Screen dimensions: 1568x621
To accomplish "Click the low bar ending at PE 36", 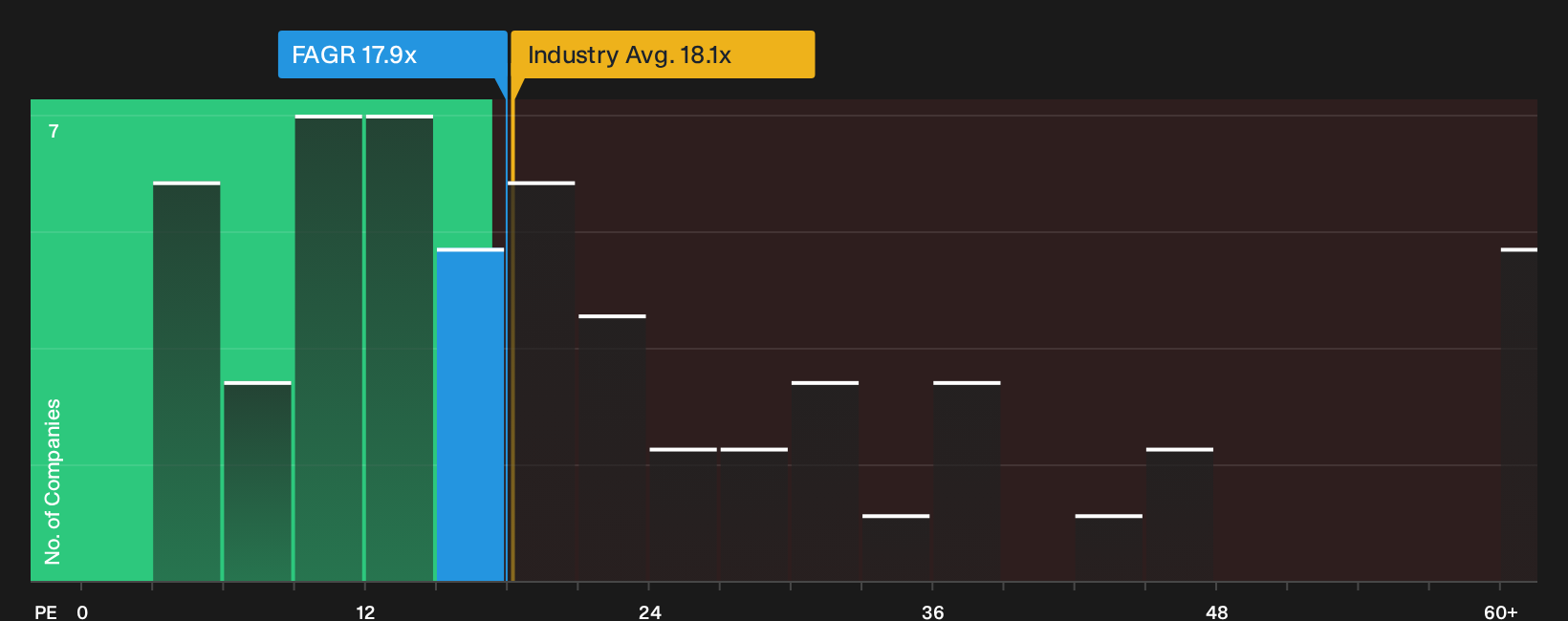I will [896, 547].
